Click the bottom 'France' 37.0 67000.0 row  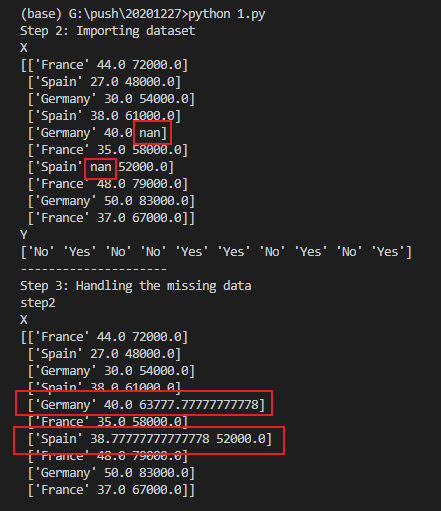(x=111, y=490)
